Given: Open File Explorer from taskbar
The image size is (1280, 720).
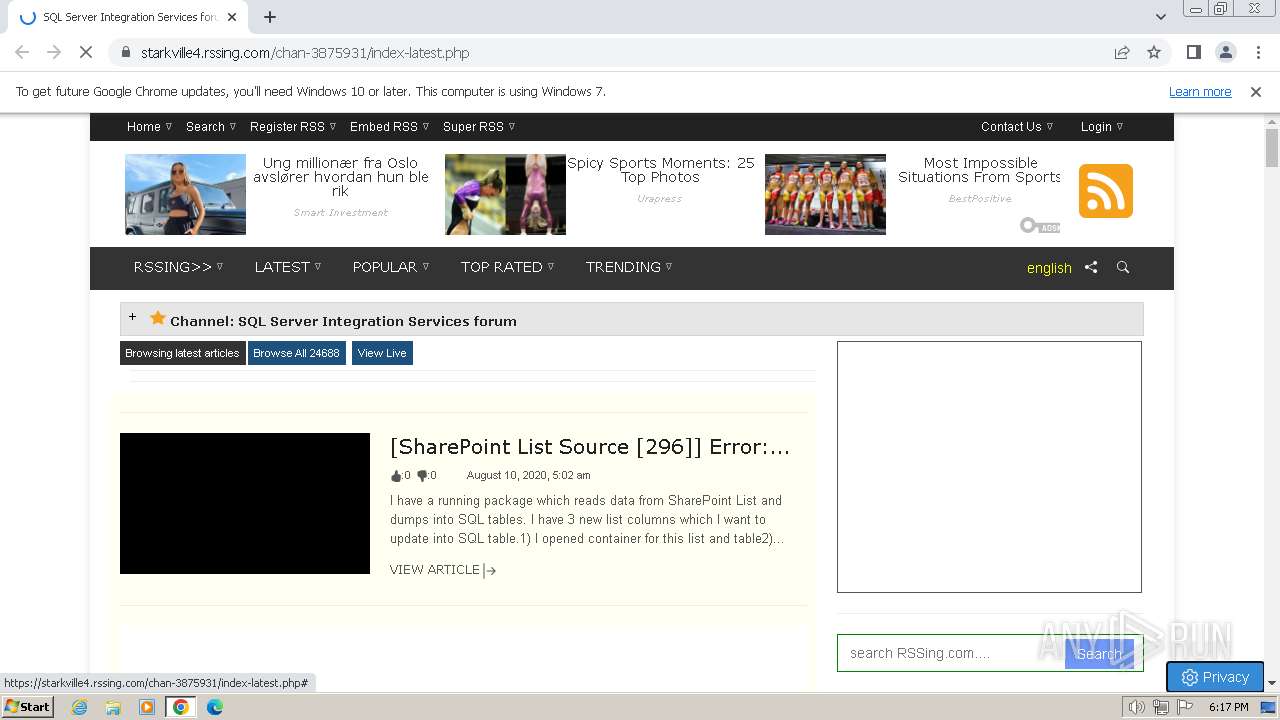Looking at the screenshot, I should click(113, 707).
